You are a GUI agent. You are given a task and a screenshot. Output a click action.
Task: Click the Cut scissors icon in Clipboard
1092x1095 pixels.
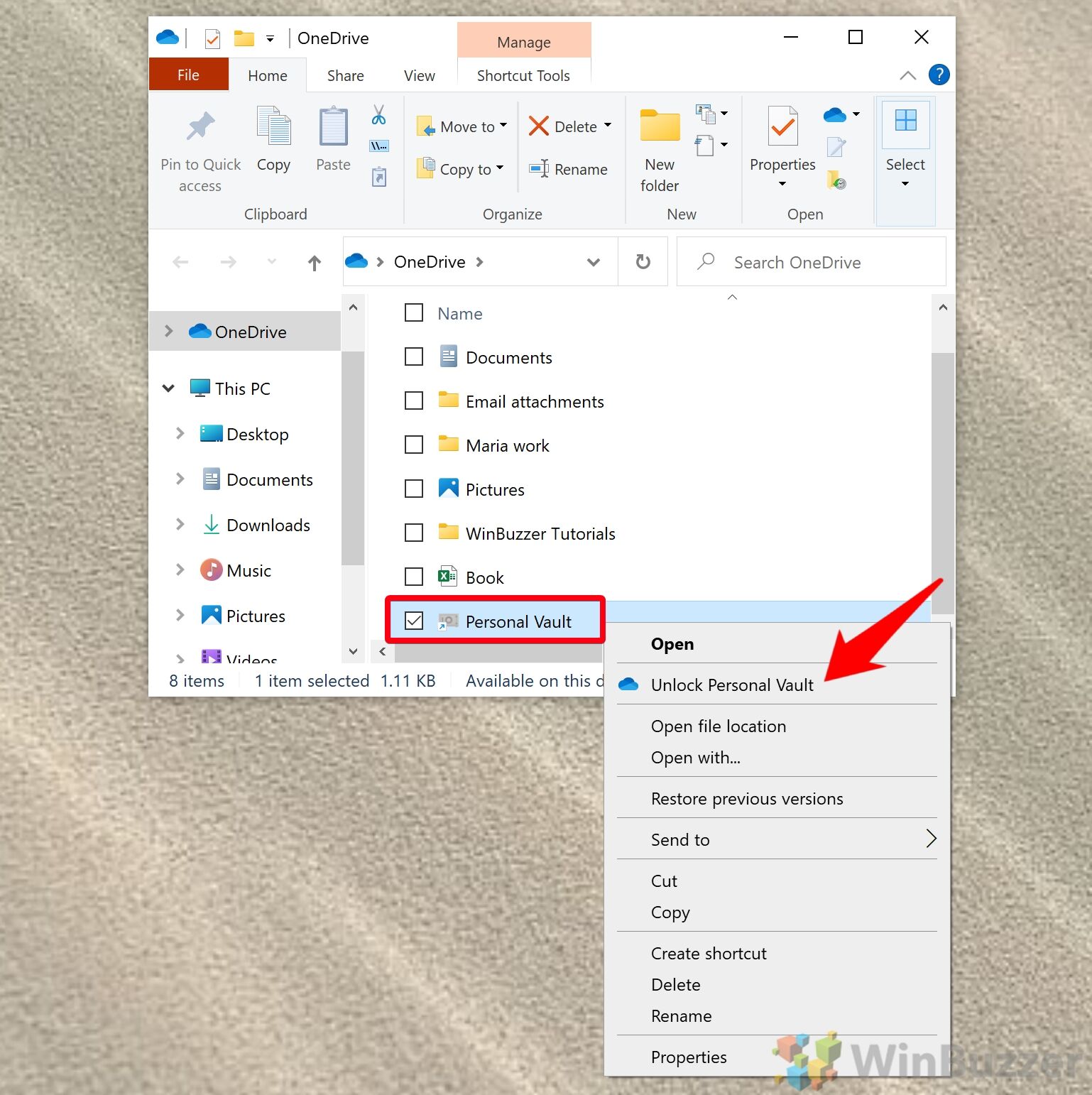(379, 115)
